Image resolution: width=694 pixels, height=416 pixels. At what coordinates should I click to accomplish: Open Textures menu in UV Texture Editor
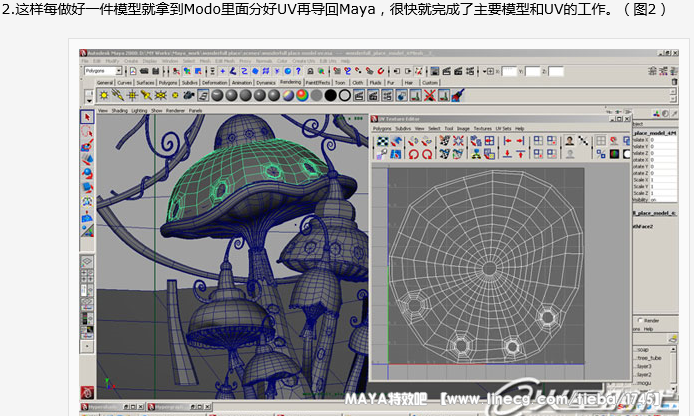pyautogui.click(x=482, y=128)
